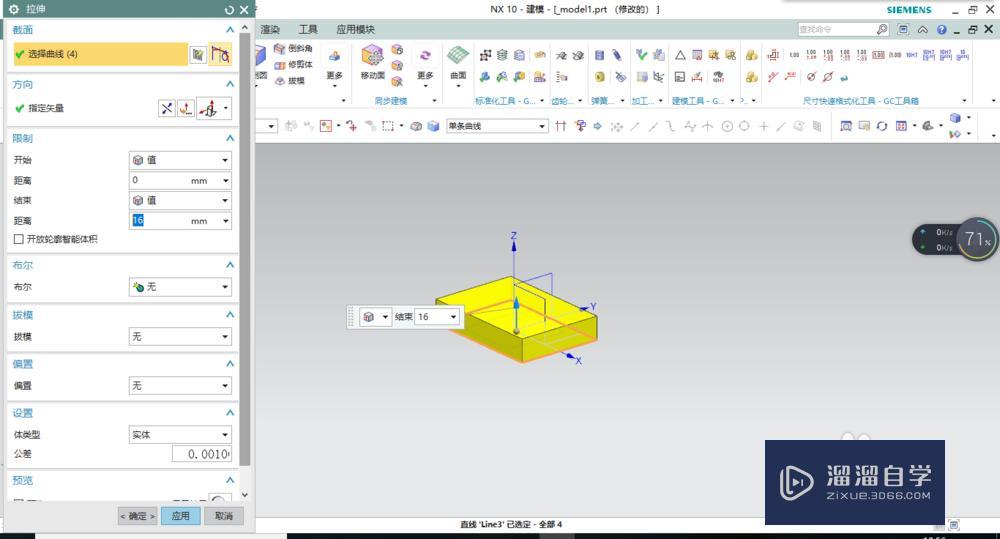Open the 偏置 offset dropdown
The height and width of the screenshot is (539, 1000).
pos(180,385)
